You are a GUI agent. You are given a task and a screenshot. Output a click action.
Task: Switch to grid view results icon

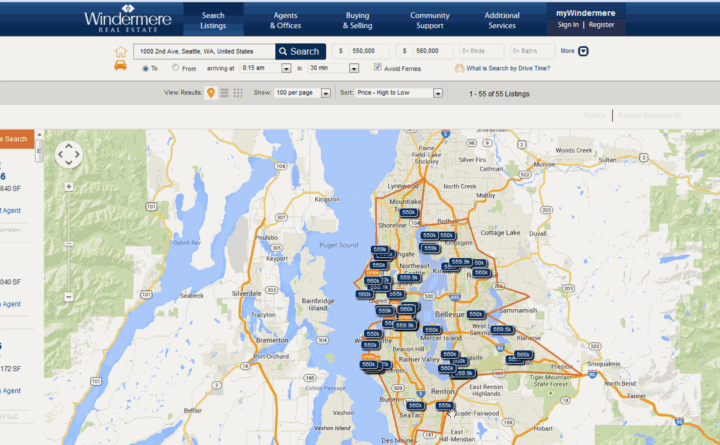coord(238,93)
